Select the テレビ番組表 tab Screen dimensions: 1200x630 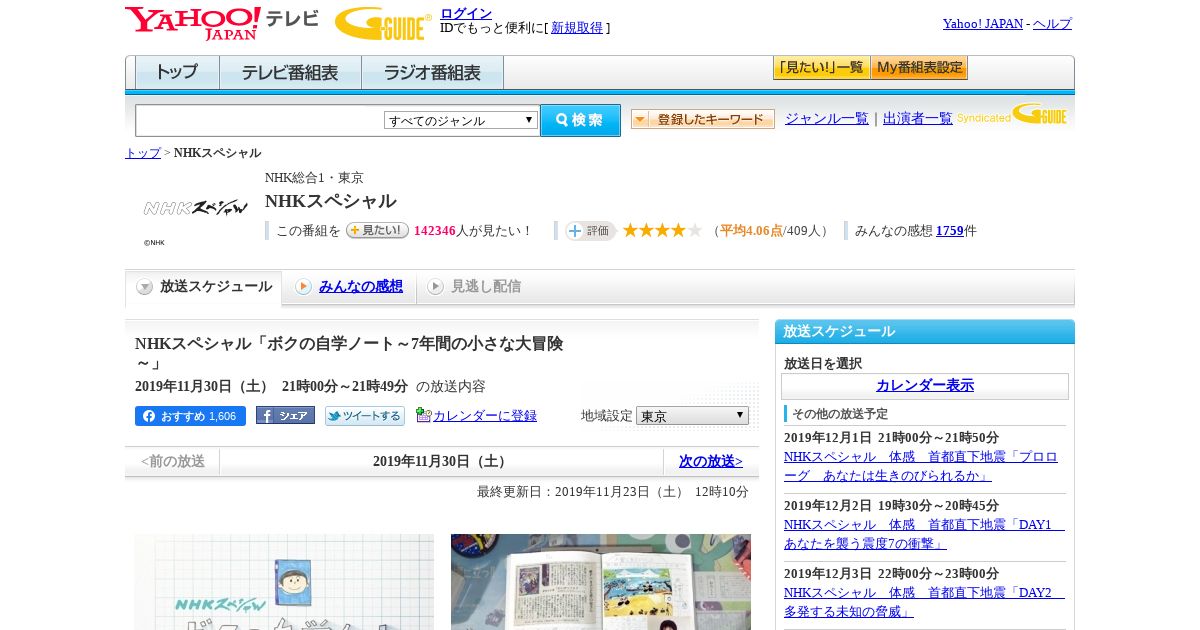(x=290, y=73)
